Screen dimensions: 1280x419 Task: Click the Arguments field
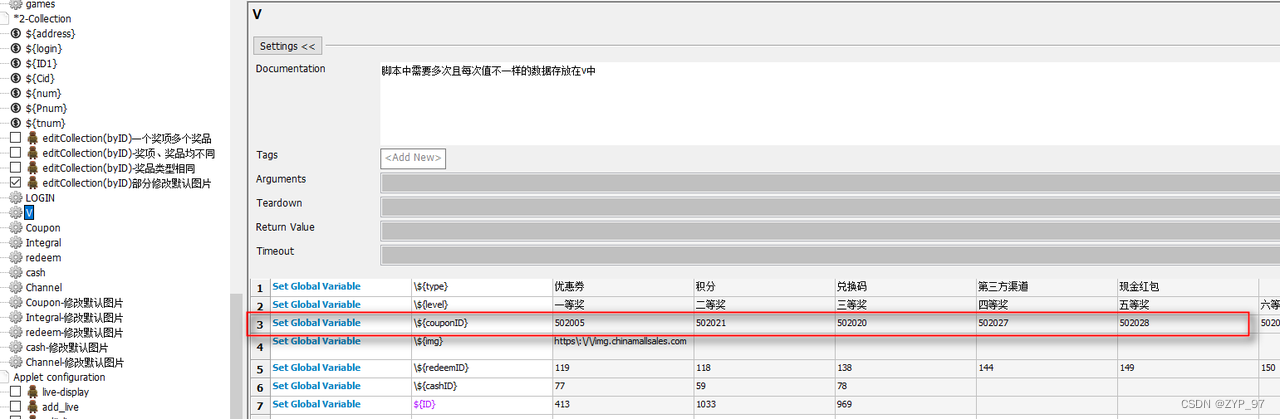coord(830,183)
